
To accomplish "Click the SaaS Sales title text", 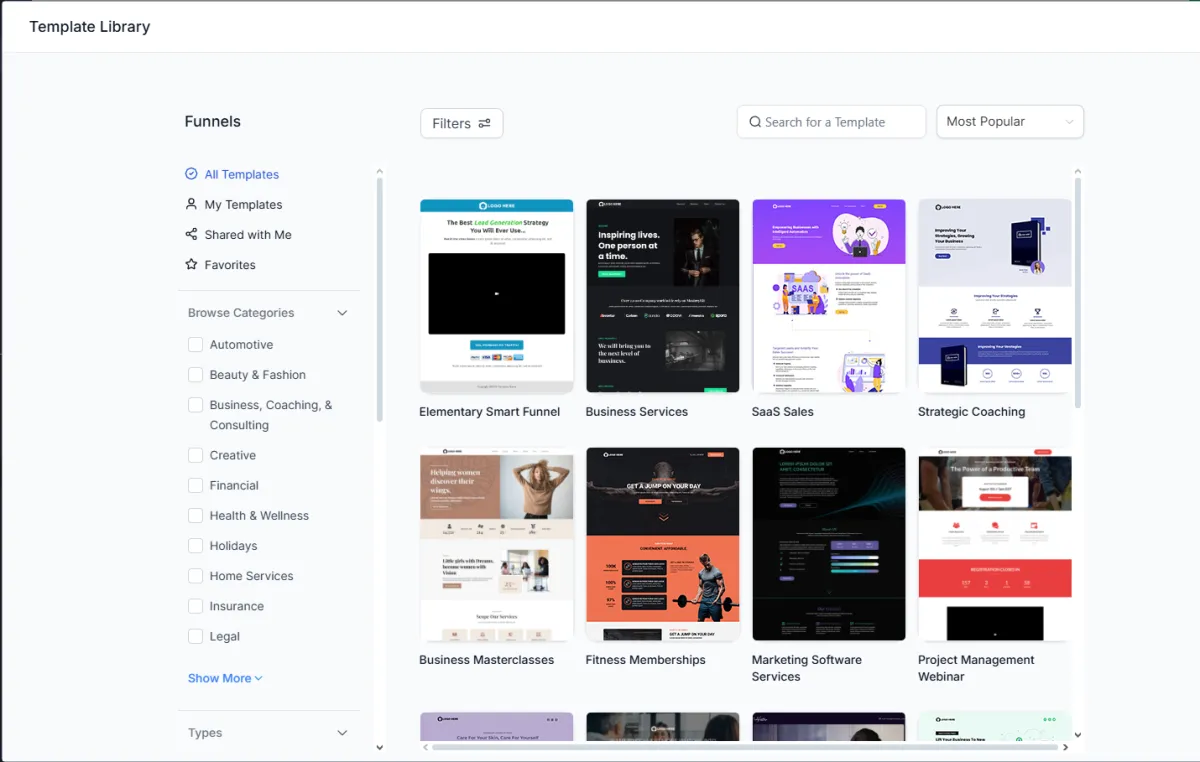I will pyautogui.click(x=783, y=412).
